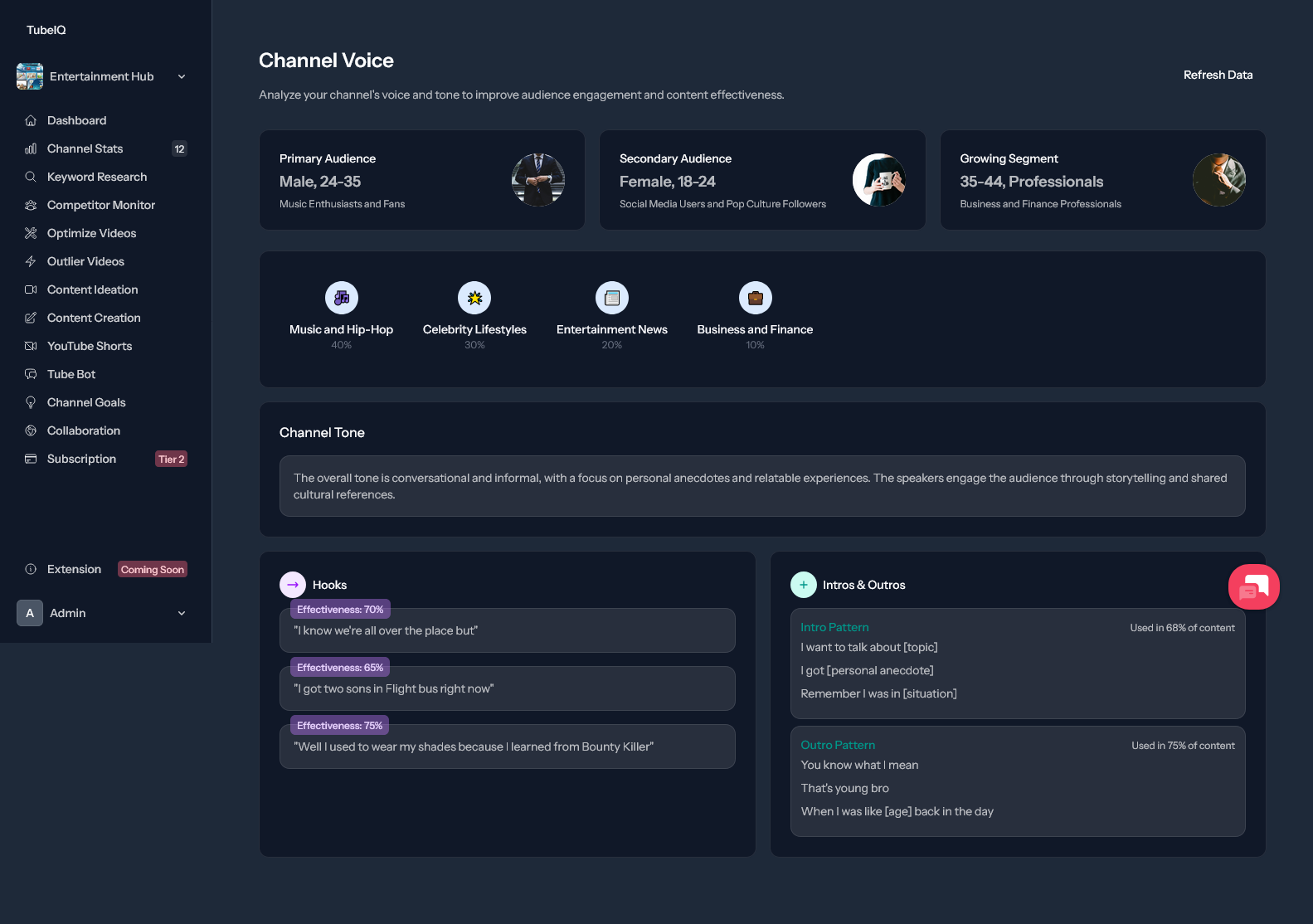
Task: Click the Intros & Outros plus icon
Action: [x=804, y=585]
